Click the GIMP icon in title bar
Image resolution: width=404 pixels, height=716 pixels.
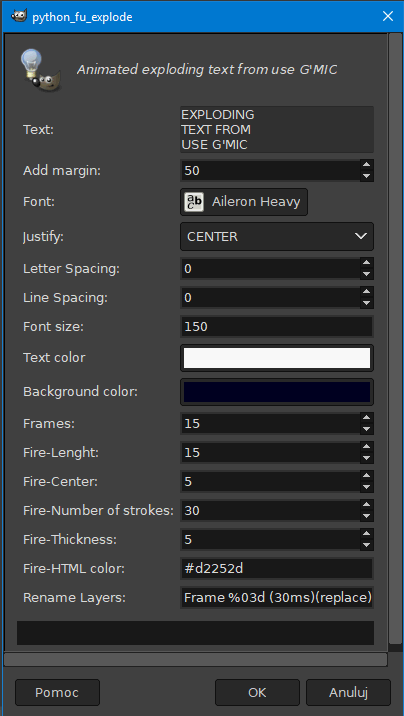pos(19,17)
